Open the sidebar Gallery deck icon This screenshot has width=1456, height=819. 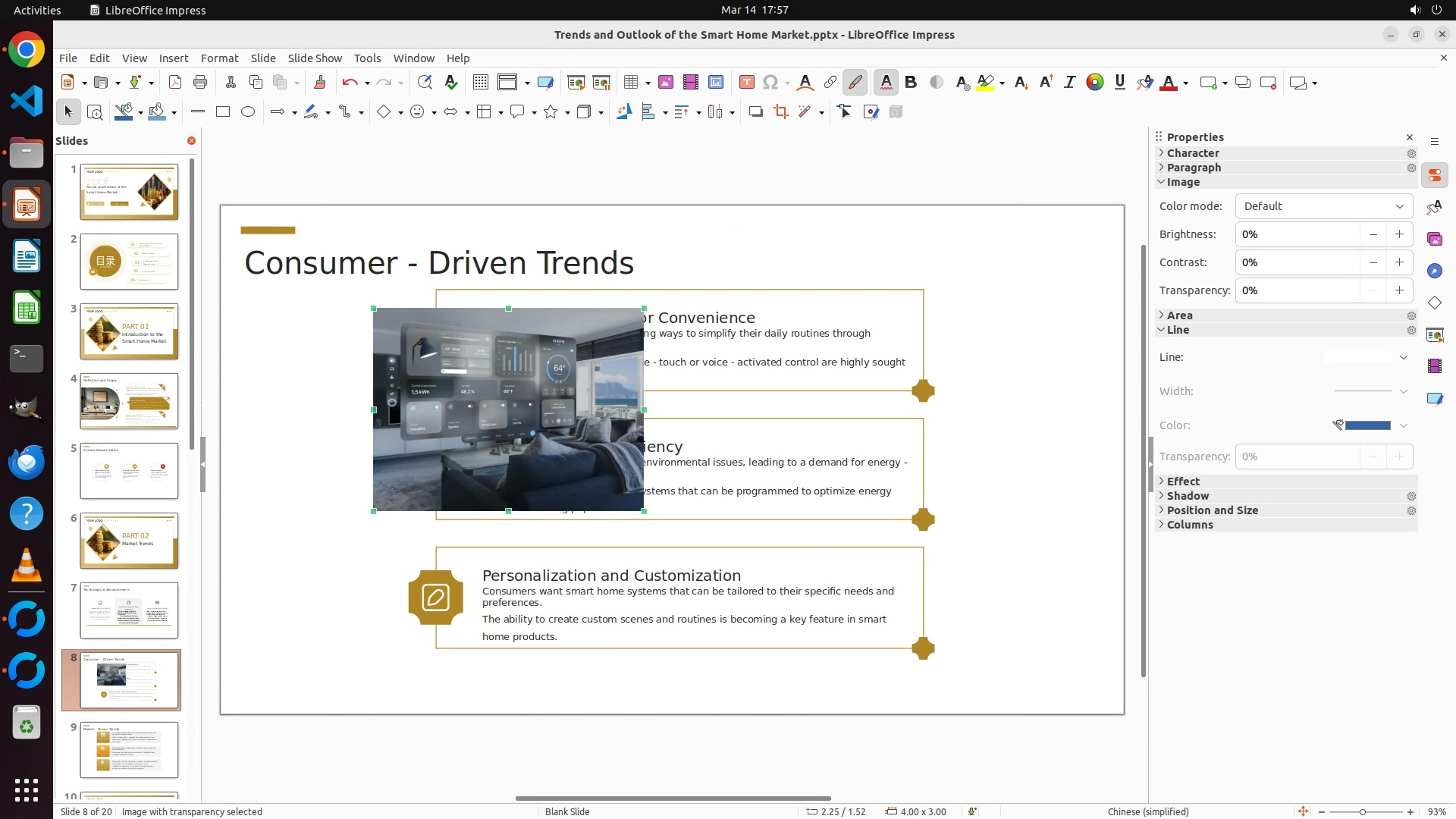coord(1434,240)
